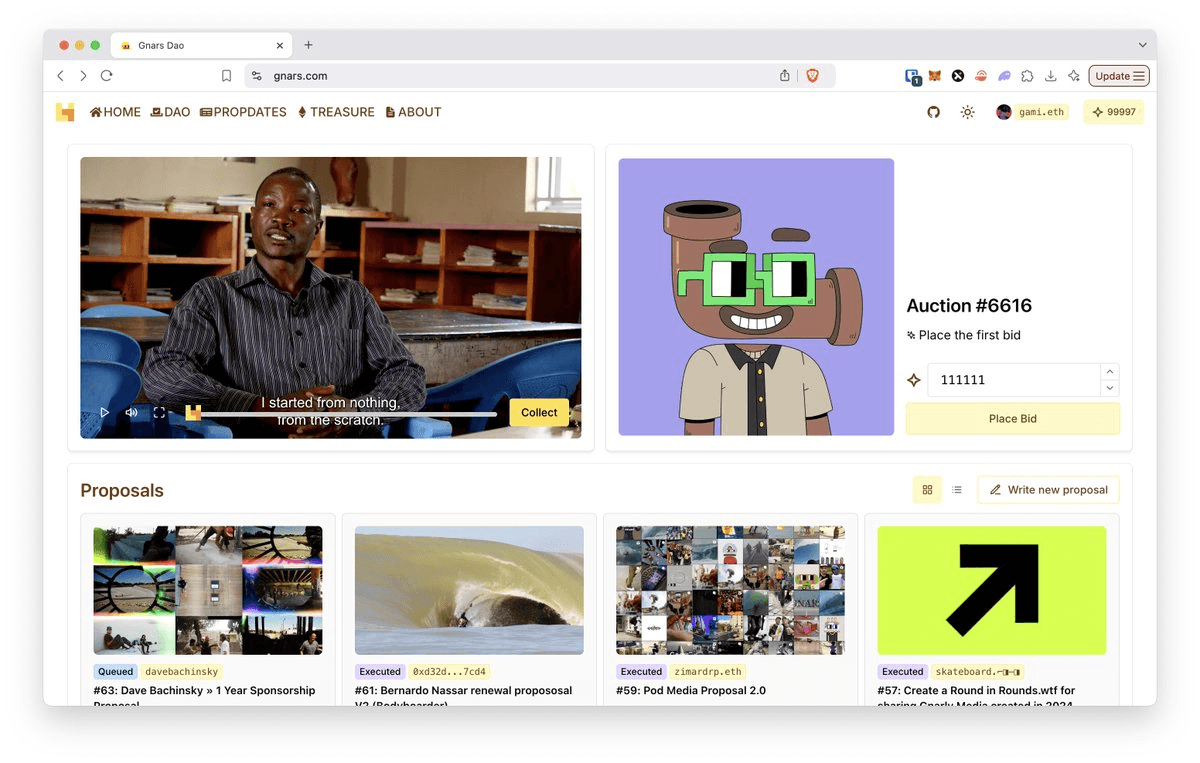This screenshot has height=763, width=1200.
Task: Switch proposals to list view
Action: [x=957, y=490]
